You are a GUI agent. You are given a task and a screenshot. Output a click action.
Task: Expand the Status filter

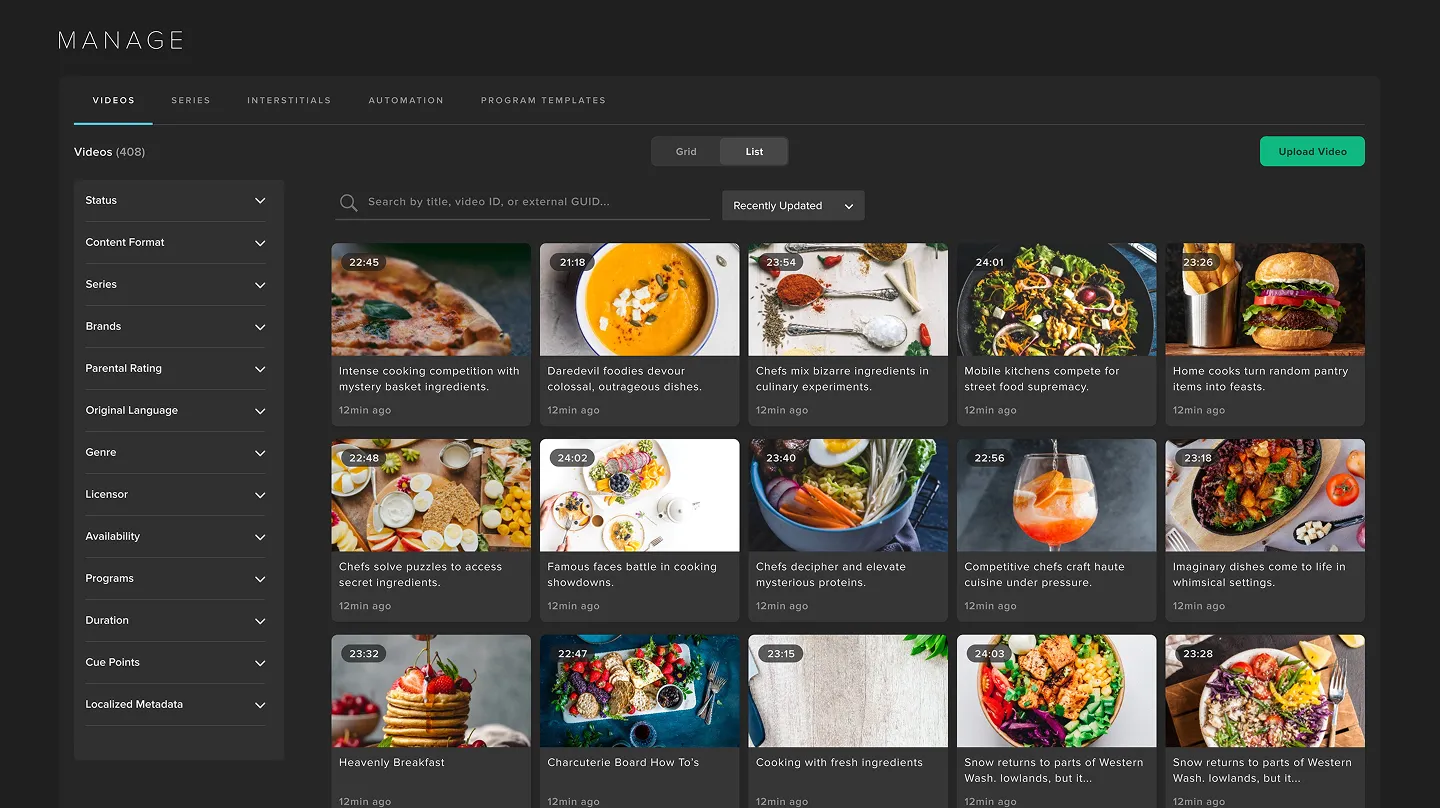[176, 201]
